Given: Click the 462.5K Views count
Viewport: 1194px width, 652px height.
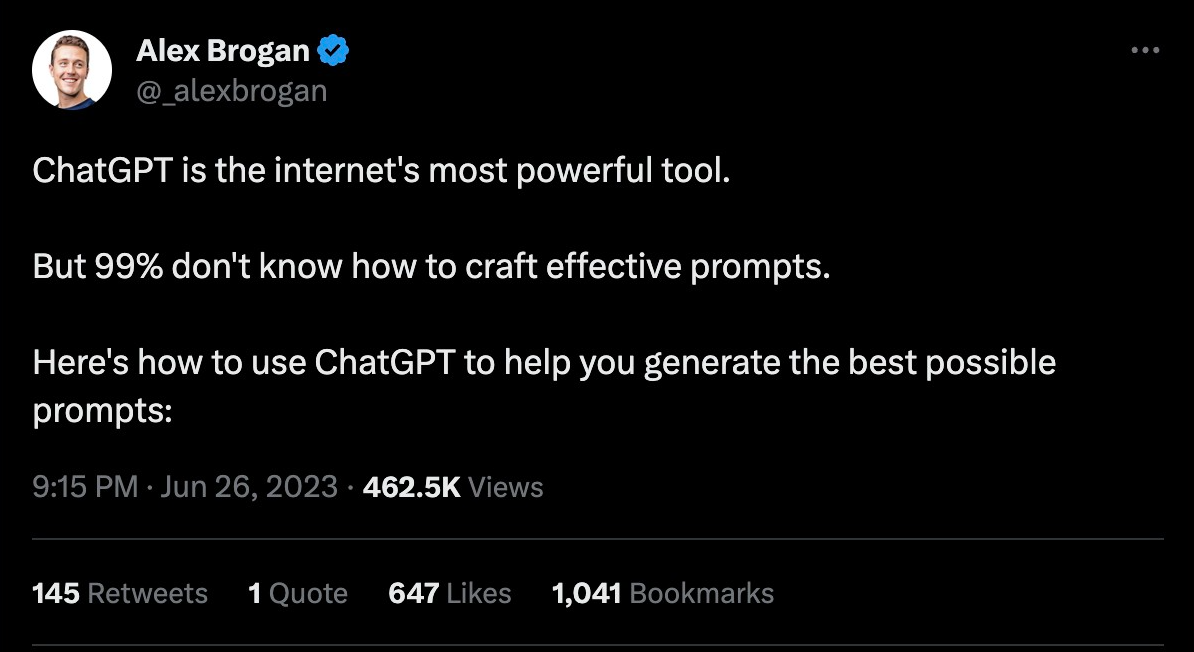Looking at the screenshot, I should click(x=453, y=487).
